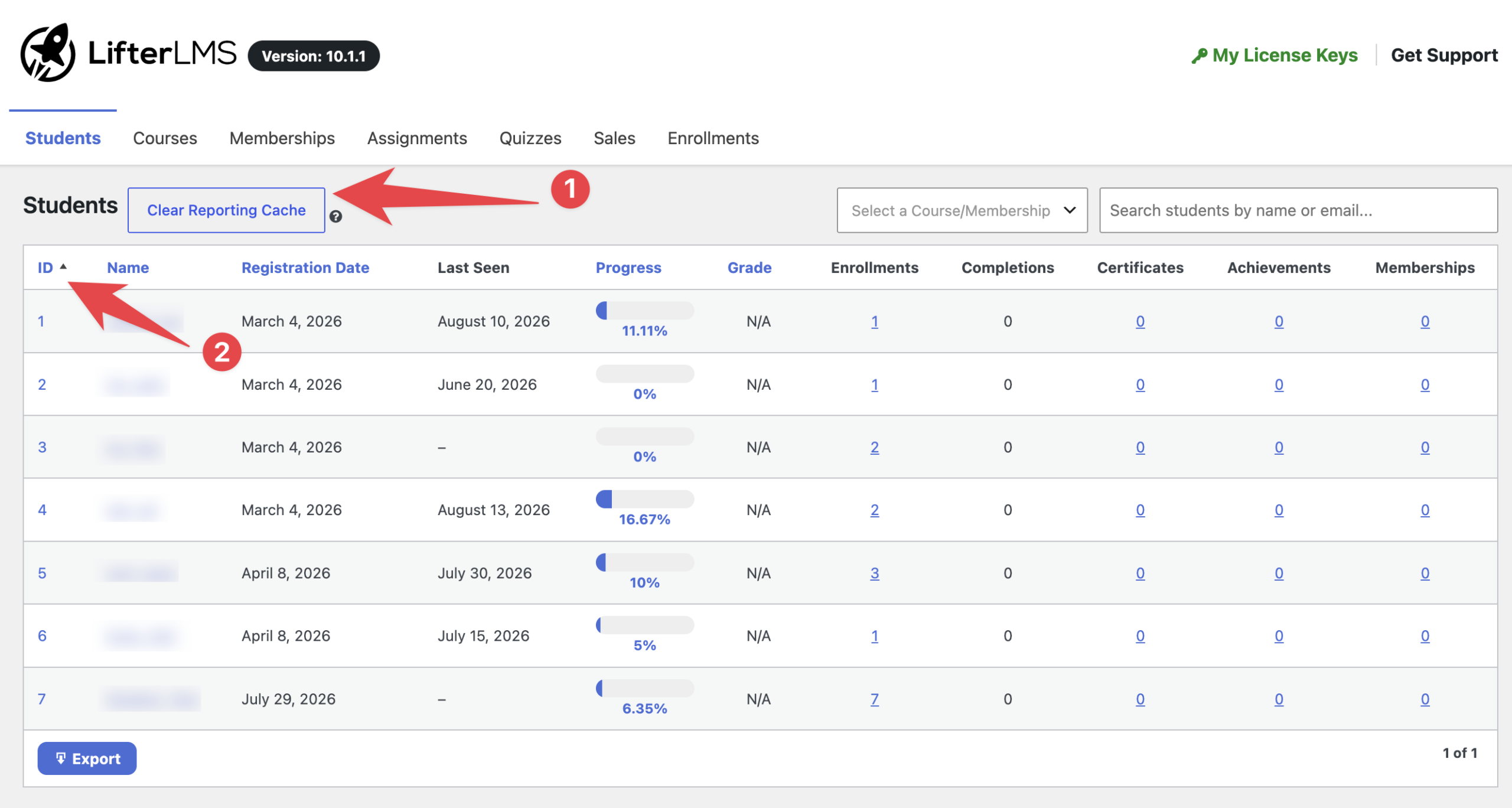Open enrollments count 7 for student 7
1512x808 pixels.
874,699
